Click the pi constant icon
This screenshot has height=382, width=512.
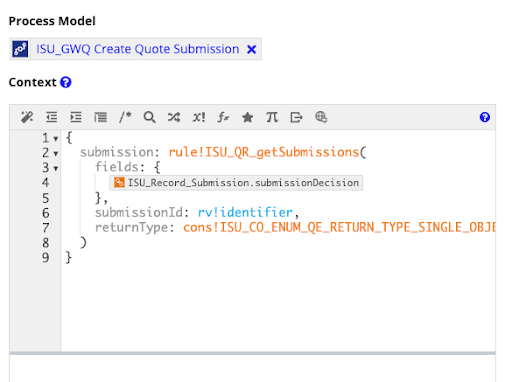tap(272, 117)
